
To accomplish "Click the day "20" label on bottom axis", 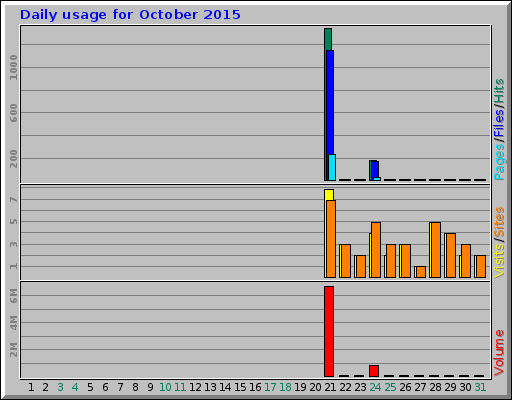I will point(315,387).
